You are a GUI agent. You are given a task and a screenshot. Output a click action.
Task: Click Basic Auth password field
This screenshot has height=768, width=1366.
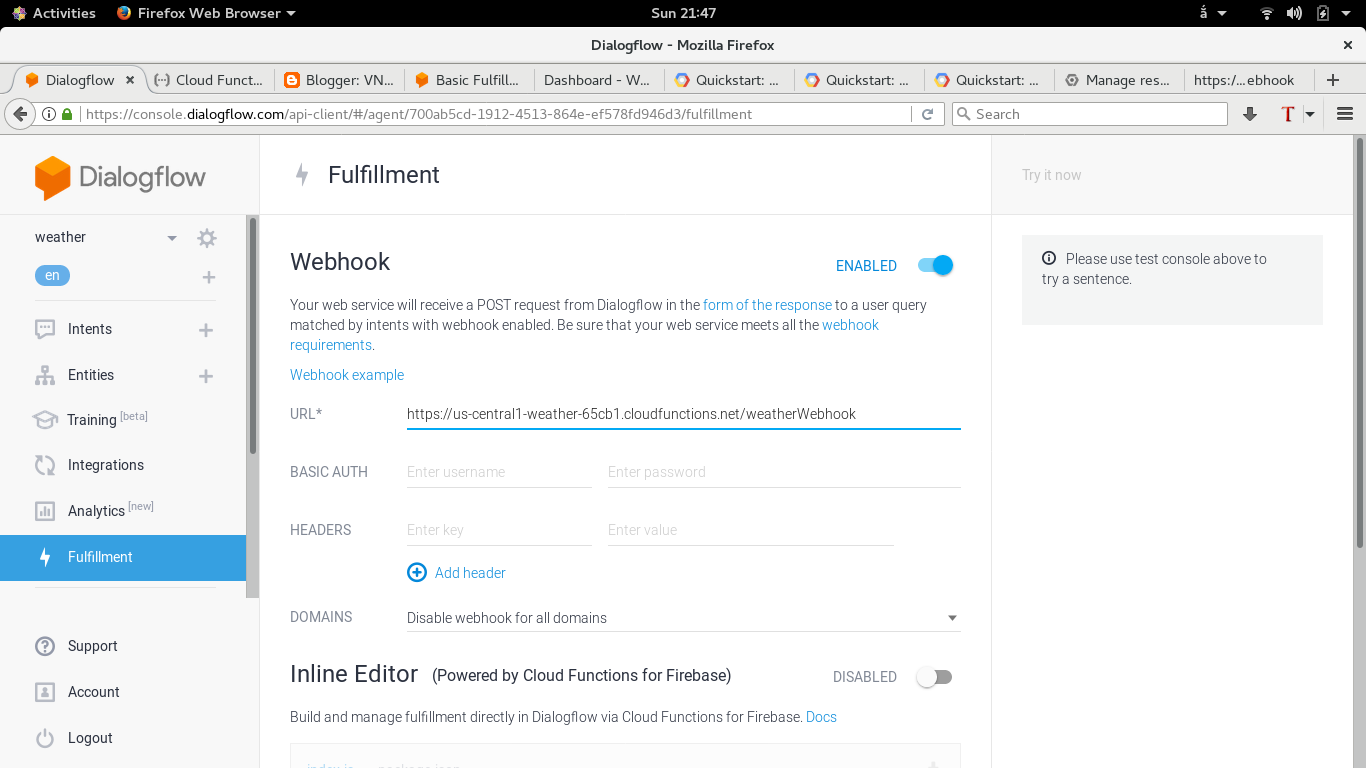click(784, 472)
